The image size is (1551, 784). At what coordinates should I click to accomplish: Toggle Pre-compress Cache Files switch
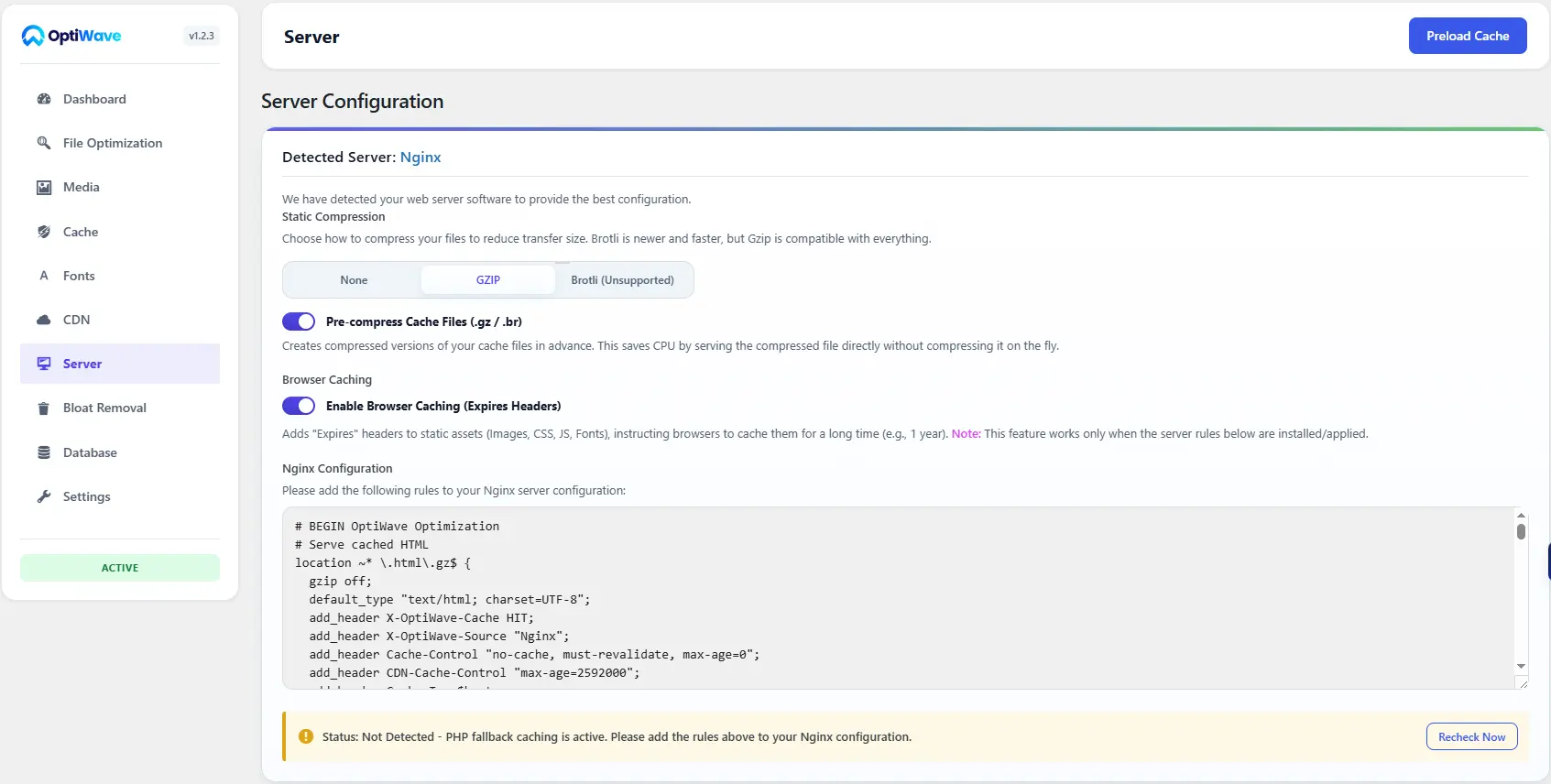tap(299, 321)
